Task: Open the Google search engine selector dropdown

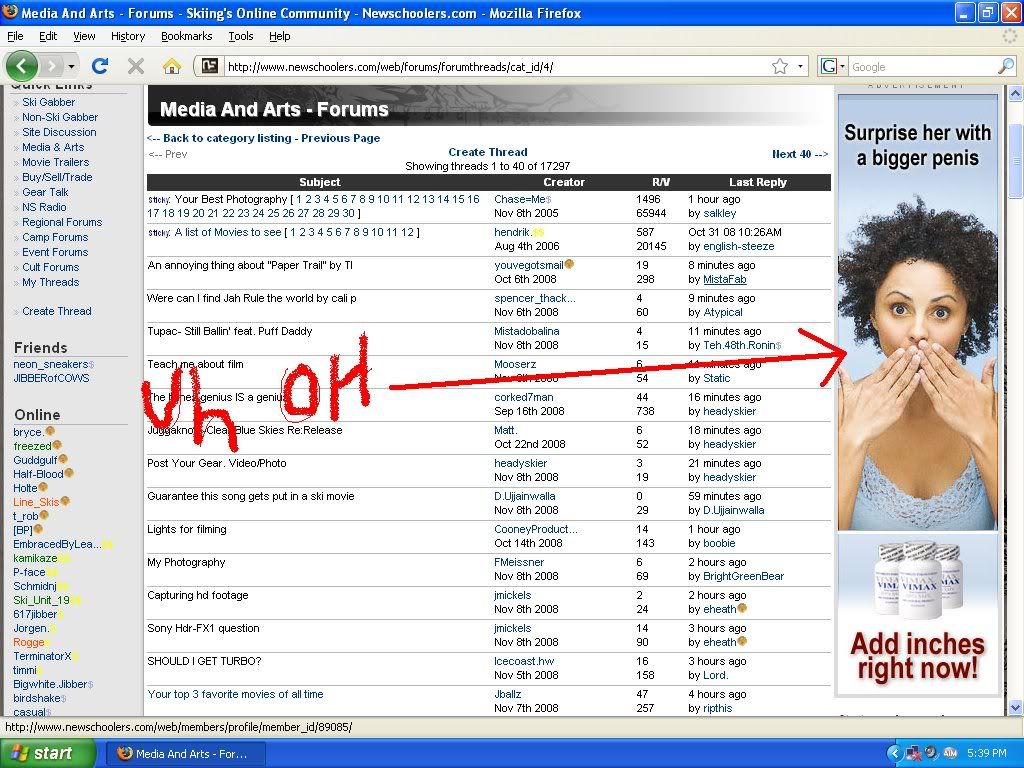Action: [832, 66]
